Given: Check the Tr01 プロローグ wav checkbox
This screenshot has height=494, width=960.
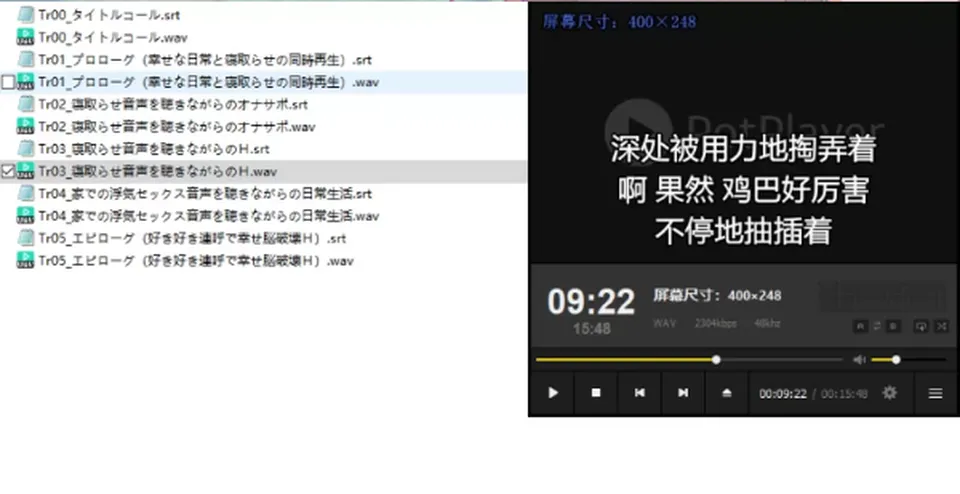Looking at the screenshot, I should [x=8, y=82].
